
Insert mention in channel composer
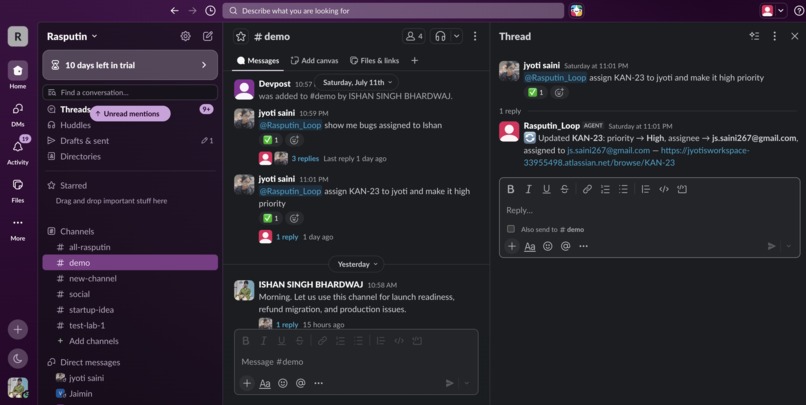[x=301, y=383]
